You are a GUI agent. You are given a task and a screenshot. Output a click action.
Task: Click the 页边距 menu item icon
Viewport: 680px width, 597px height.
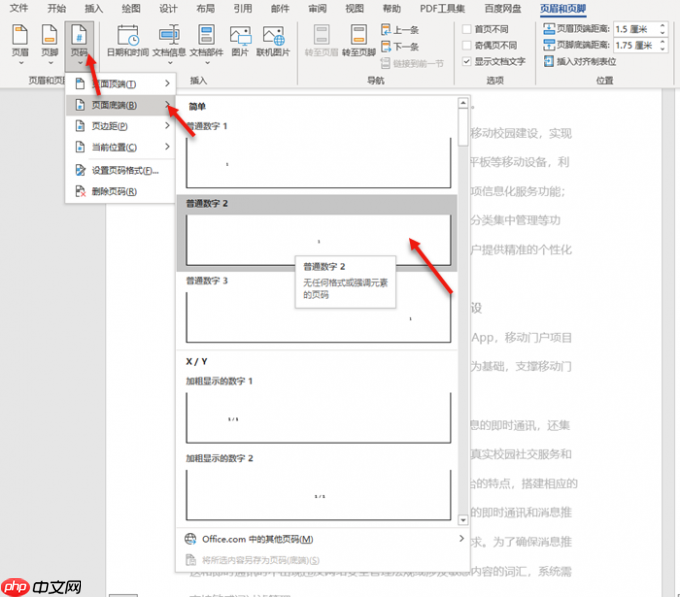point(80,126)
